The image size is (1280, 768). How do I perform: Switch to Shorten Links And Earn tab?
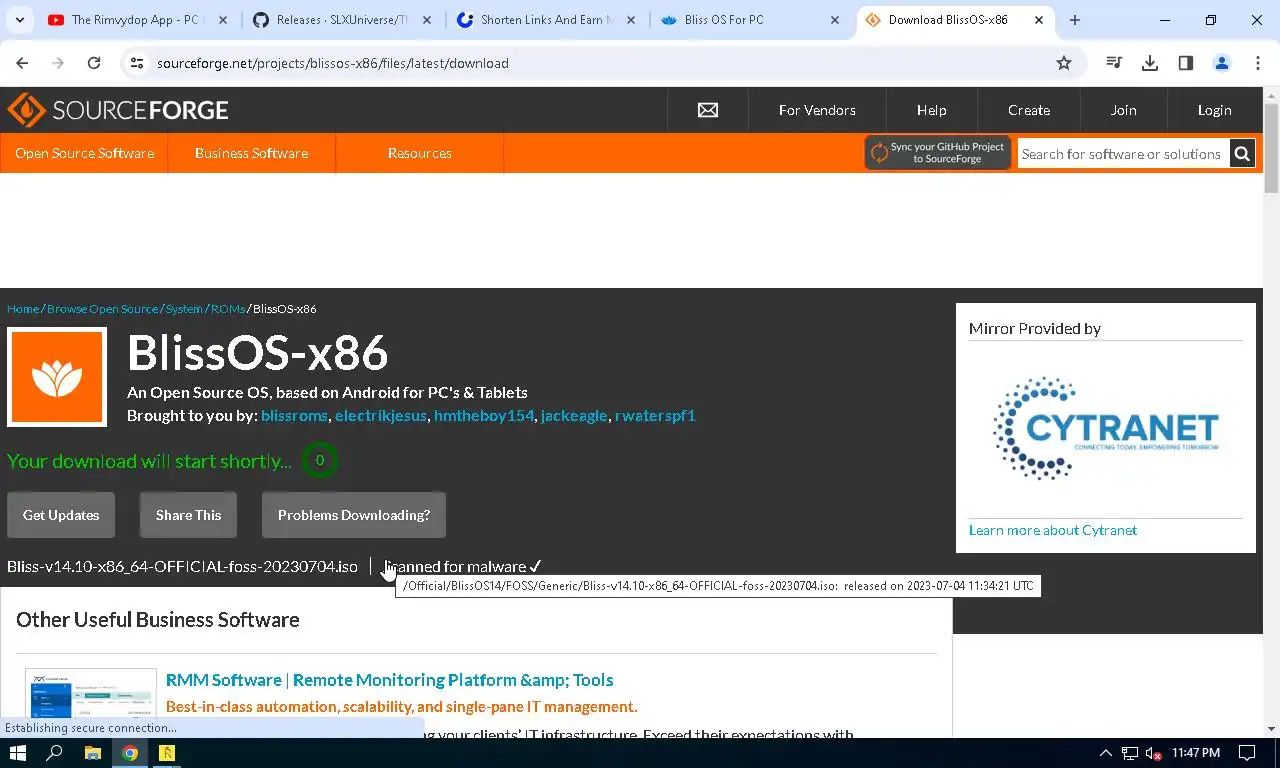(x=545, y=20)
